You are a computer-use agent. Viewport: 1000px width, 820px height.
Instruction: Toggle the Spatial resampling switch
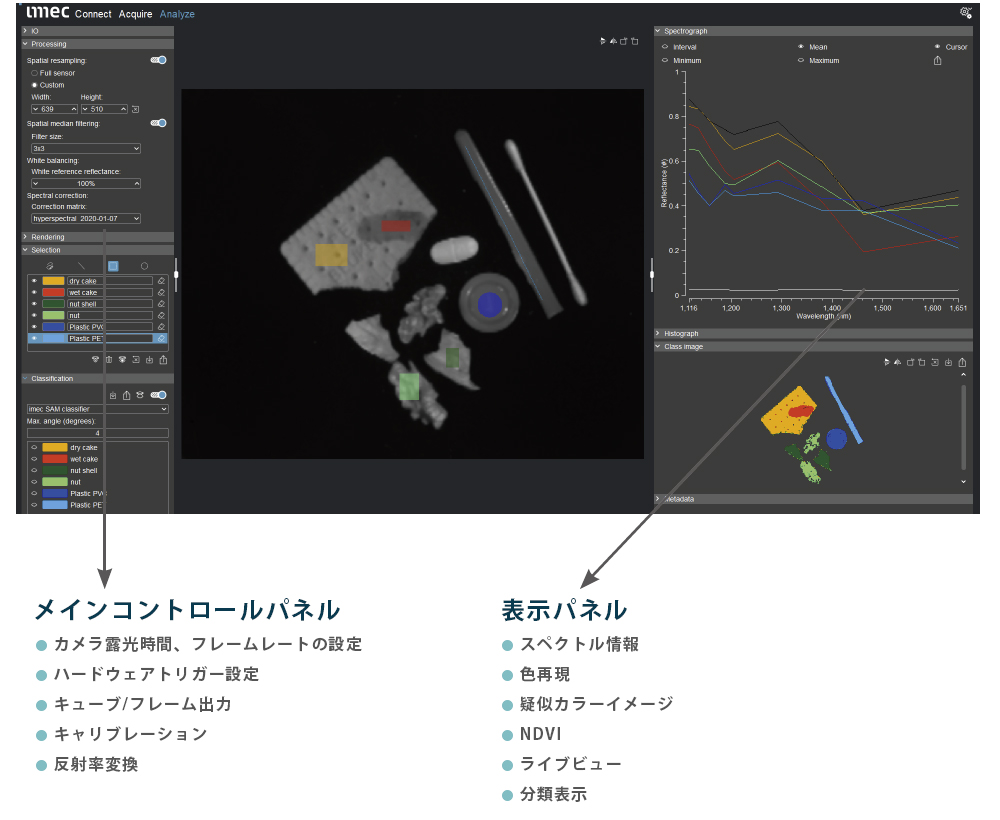tap(158, 60)
